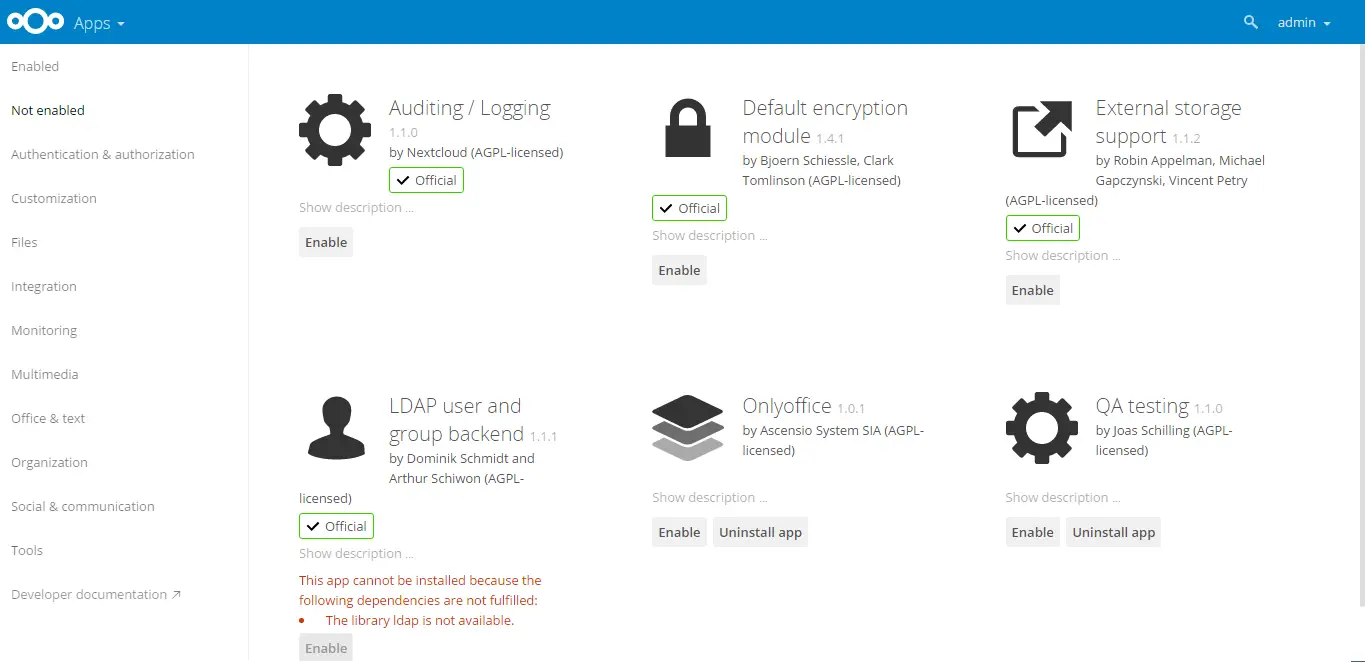Click the QA testing app title
This screenshot has height=662, width=1365.
tap(1142, 406)
